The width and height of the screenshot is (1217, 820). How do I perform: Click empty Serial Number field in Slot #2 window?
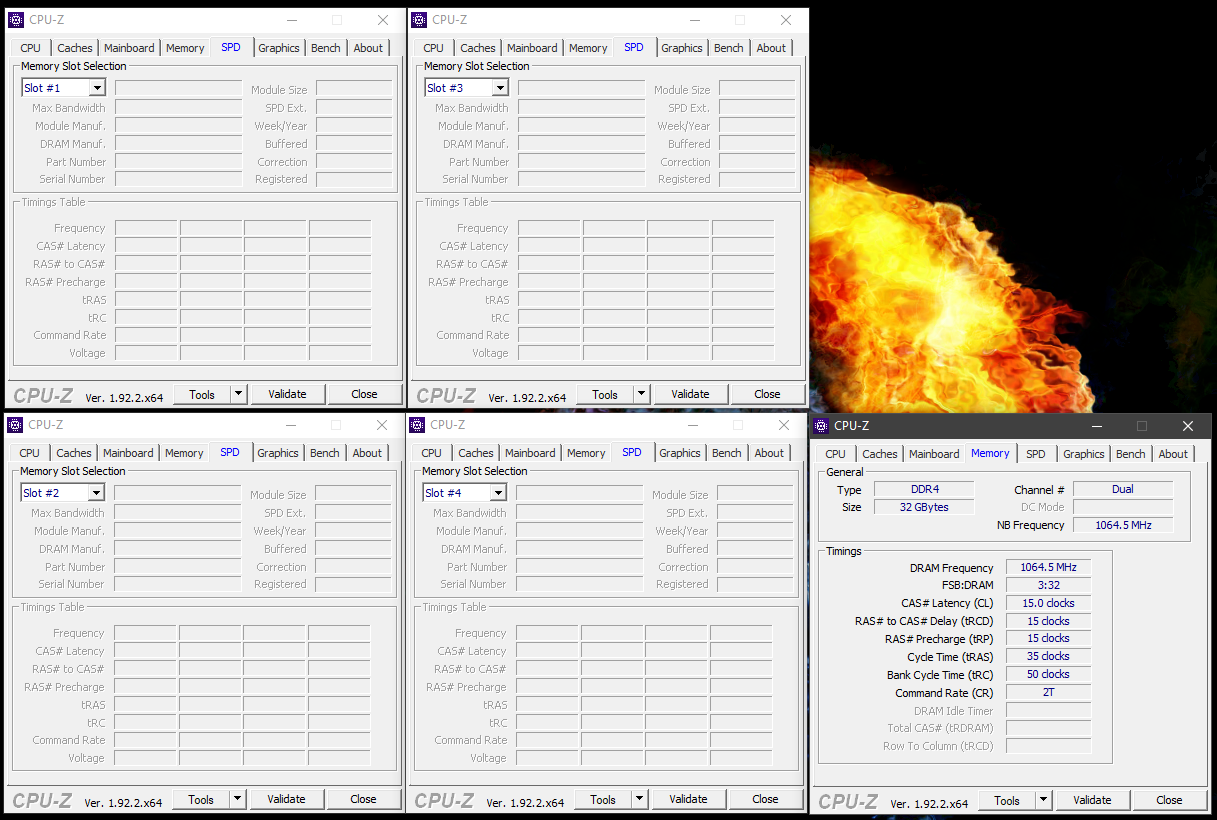pyautogui.click(x=177, y=584)
